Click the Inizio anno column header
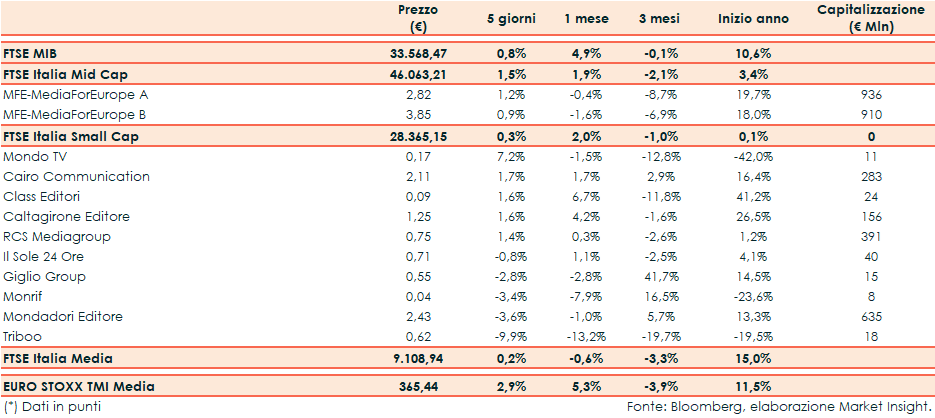Screen dimensions: 935x418 click(753, 18)
